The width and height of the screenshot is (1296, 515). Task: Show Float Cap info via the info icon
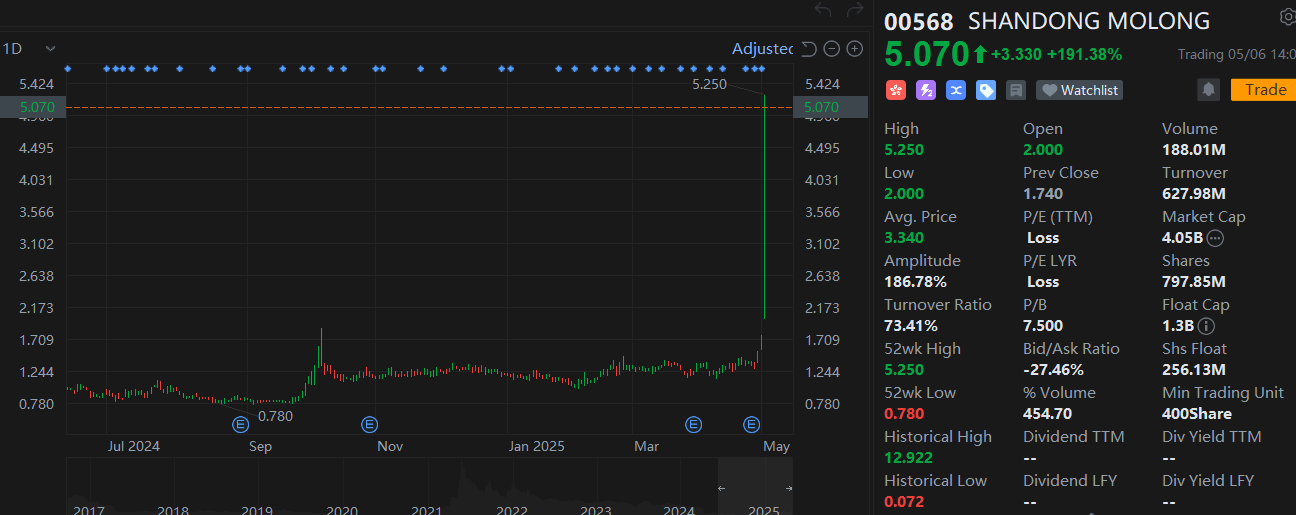pos(1206,326)
